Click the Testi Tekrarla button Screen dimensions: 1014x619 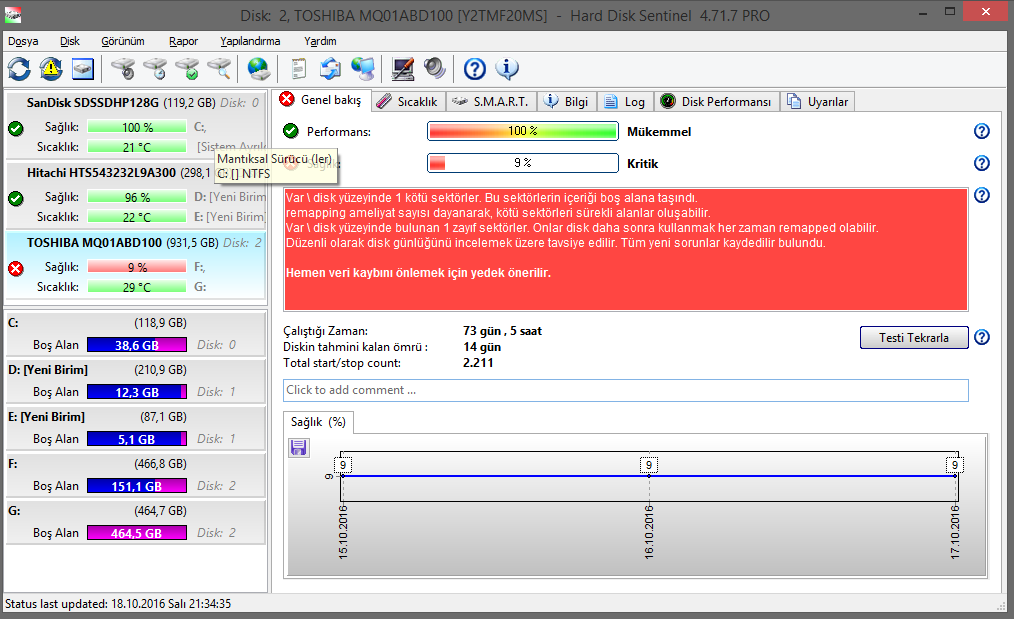click(x=914, y=338)
